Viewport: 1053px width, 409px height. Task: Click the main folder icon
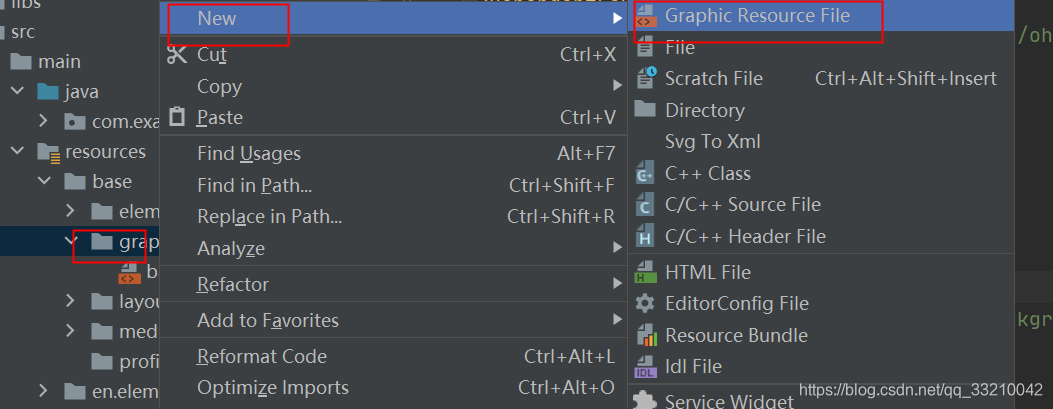[21, 61]
